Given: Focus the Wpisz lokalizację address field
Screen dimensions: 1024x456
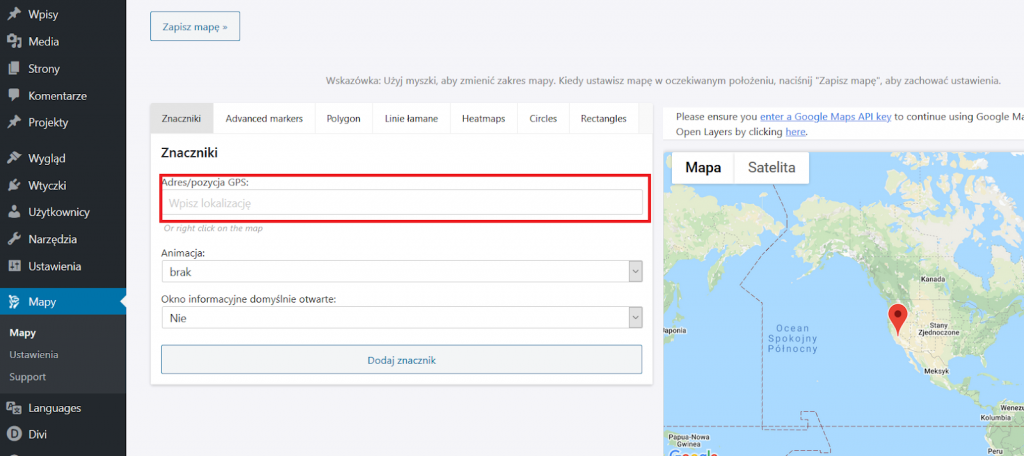Looking at the screenshot, I should tap(402, 203).
